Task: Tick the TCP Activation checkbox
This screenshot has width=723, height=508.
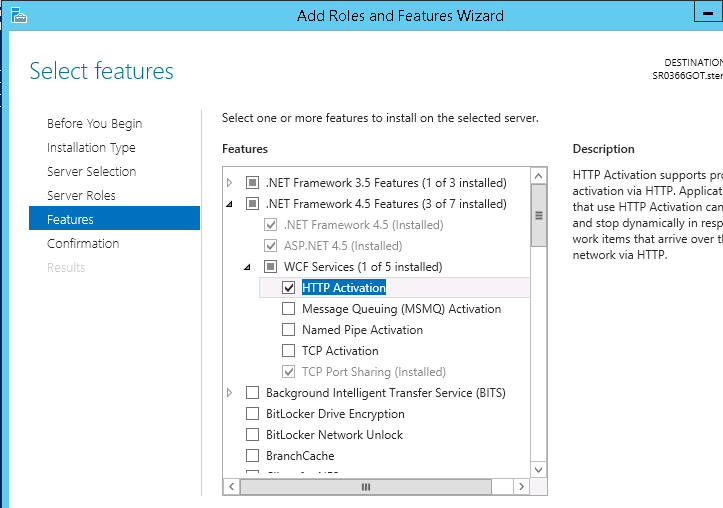Action: (x=289, y=351)
